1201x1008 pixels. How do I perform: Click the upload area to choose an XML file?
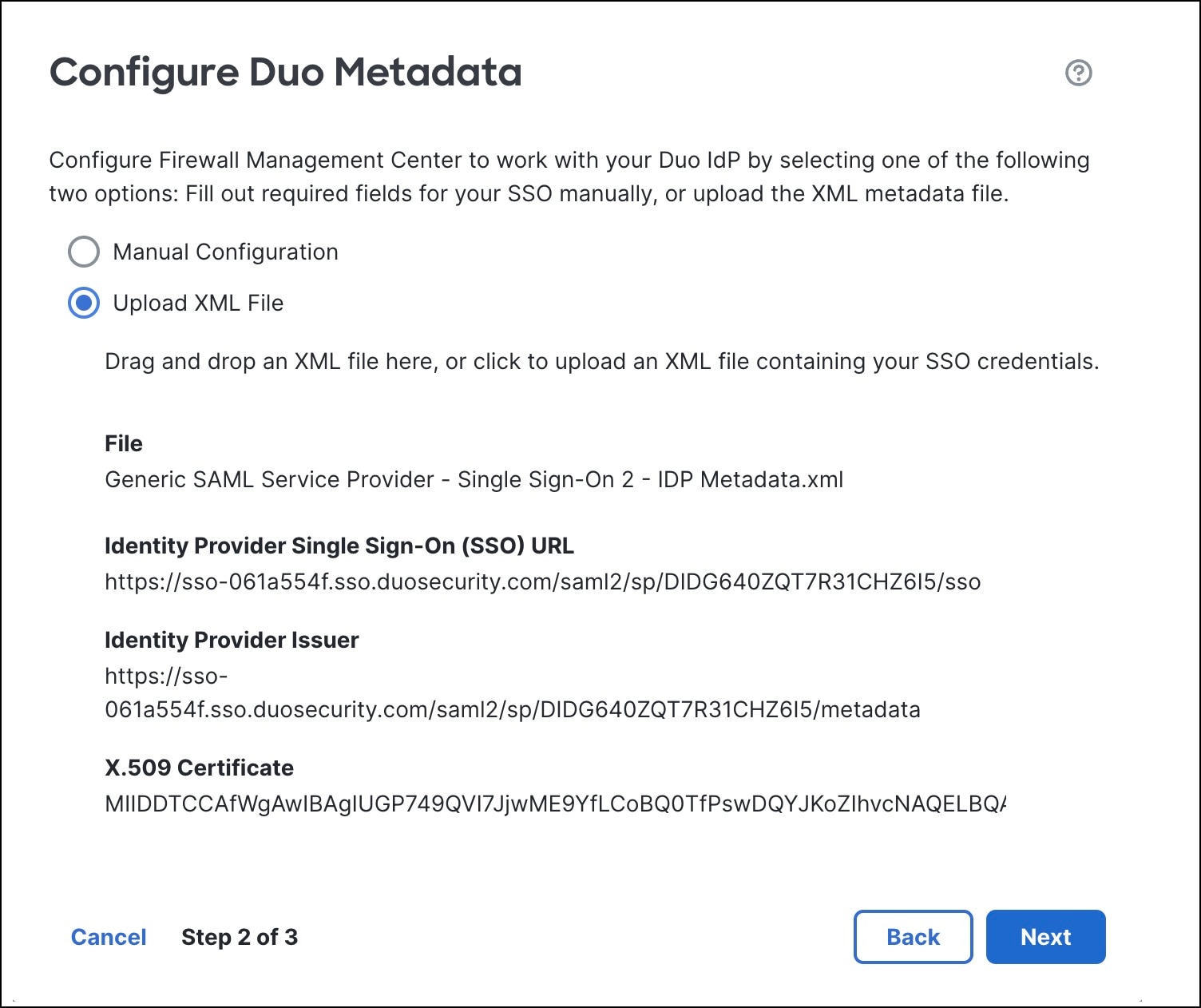click(x=601, y=361)
